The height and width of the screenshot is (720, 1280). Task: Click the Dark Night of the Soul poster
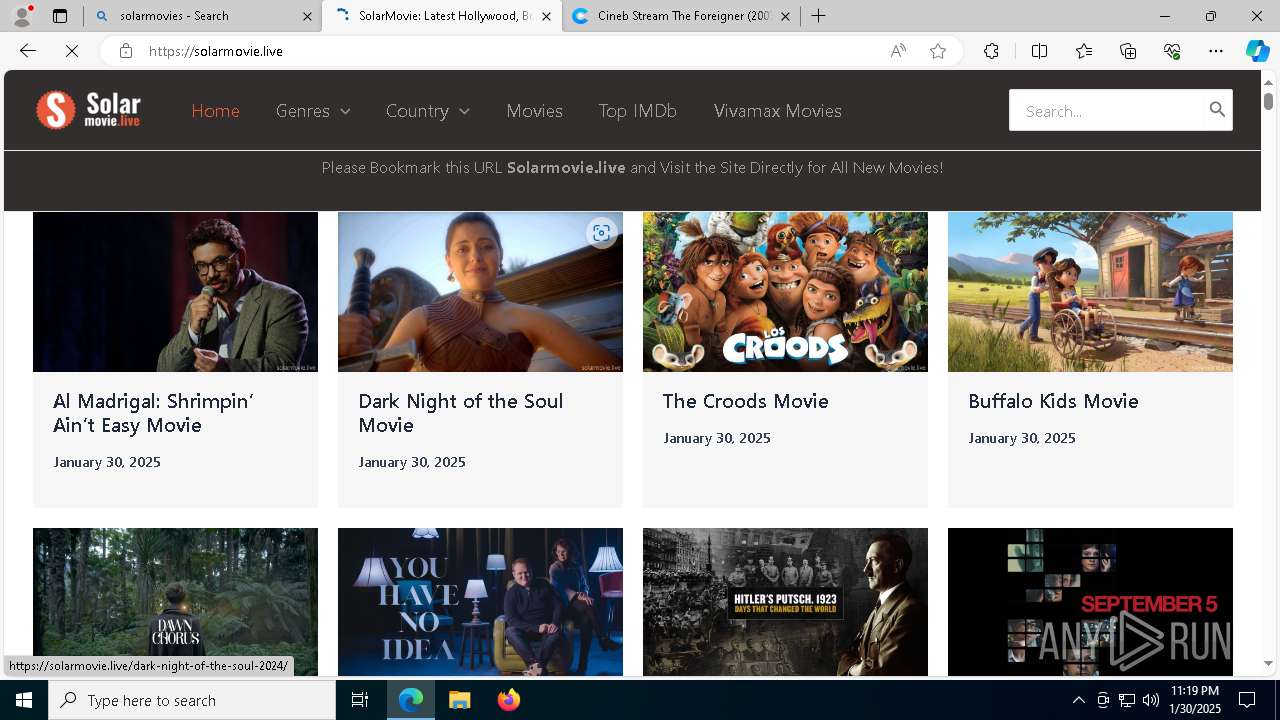480,292
